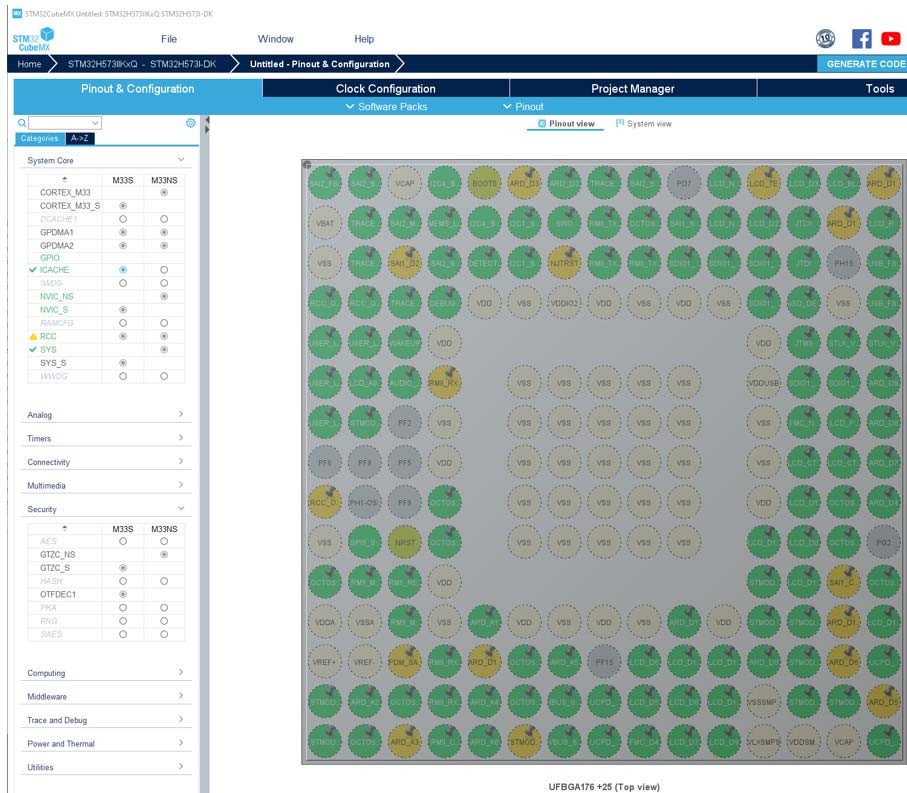The height and width of the screenshot is (793, 907).
Task: Select the NRST pin on the chip
Action: click(x=404, y=543)
